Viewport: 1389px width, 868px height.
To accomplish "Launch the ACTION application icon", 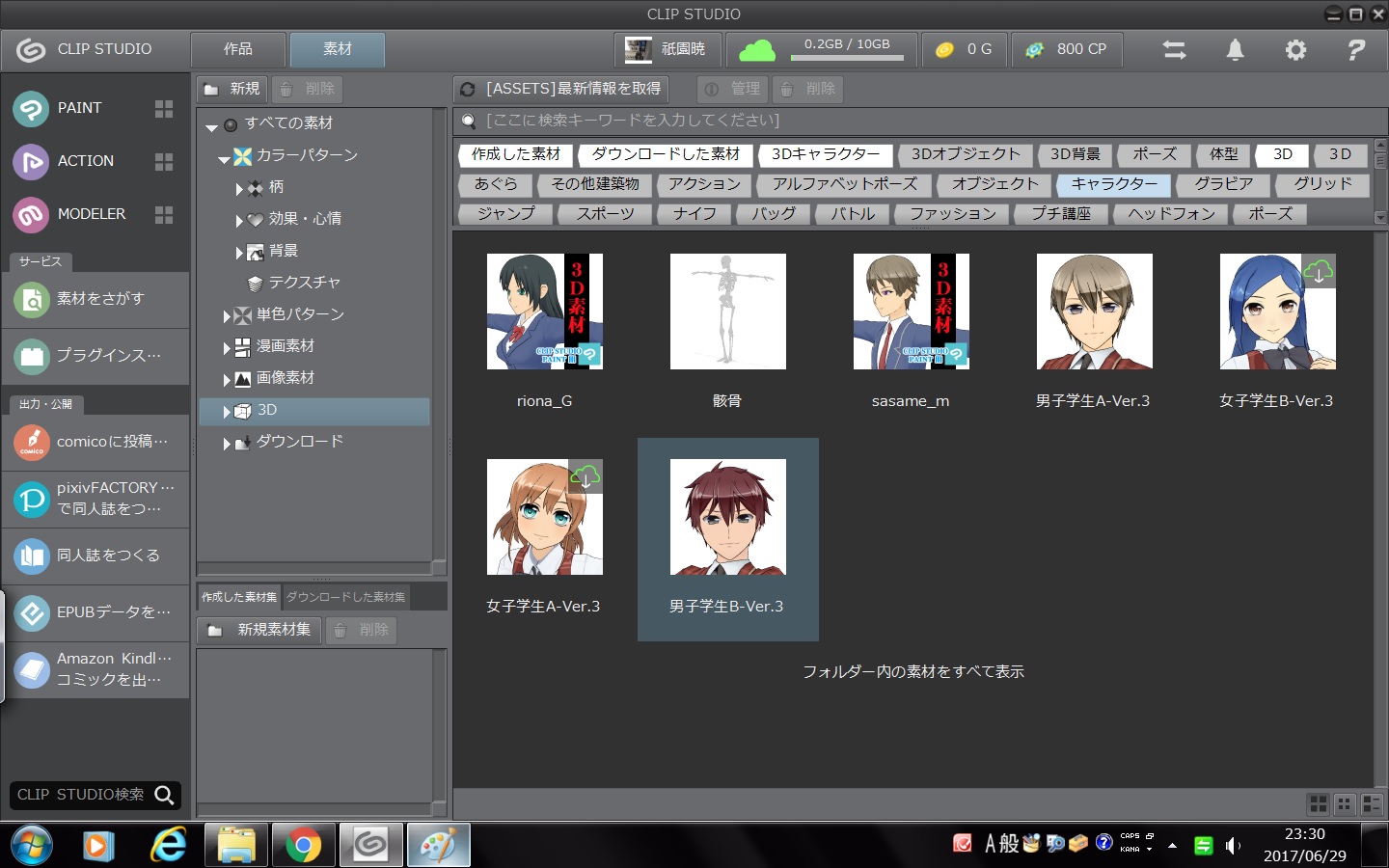I will (31, 162).
